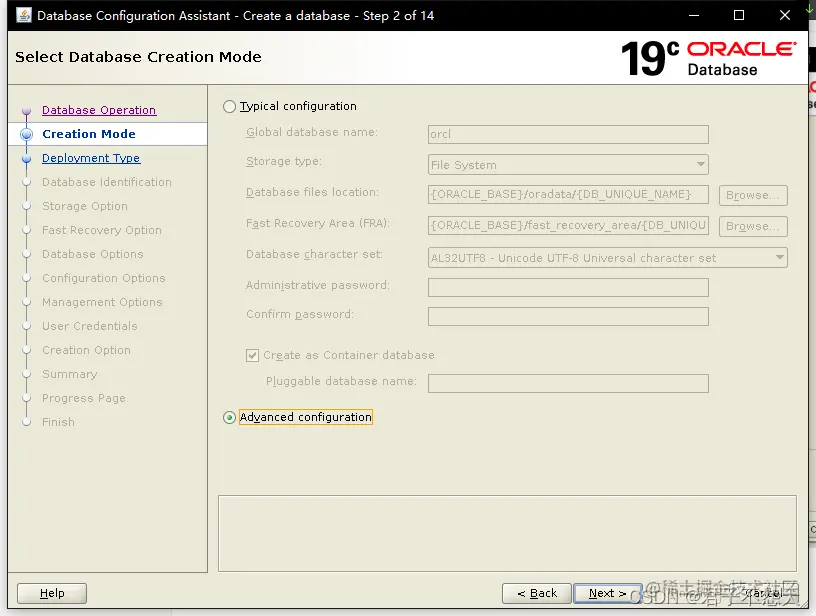This screenshot has width=816, height=616.
Task: Minimize the Database Configuration Assistant window
Action: (694, 15)
